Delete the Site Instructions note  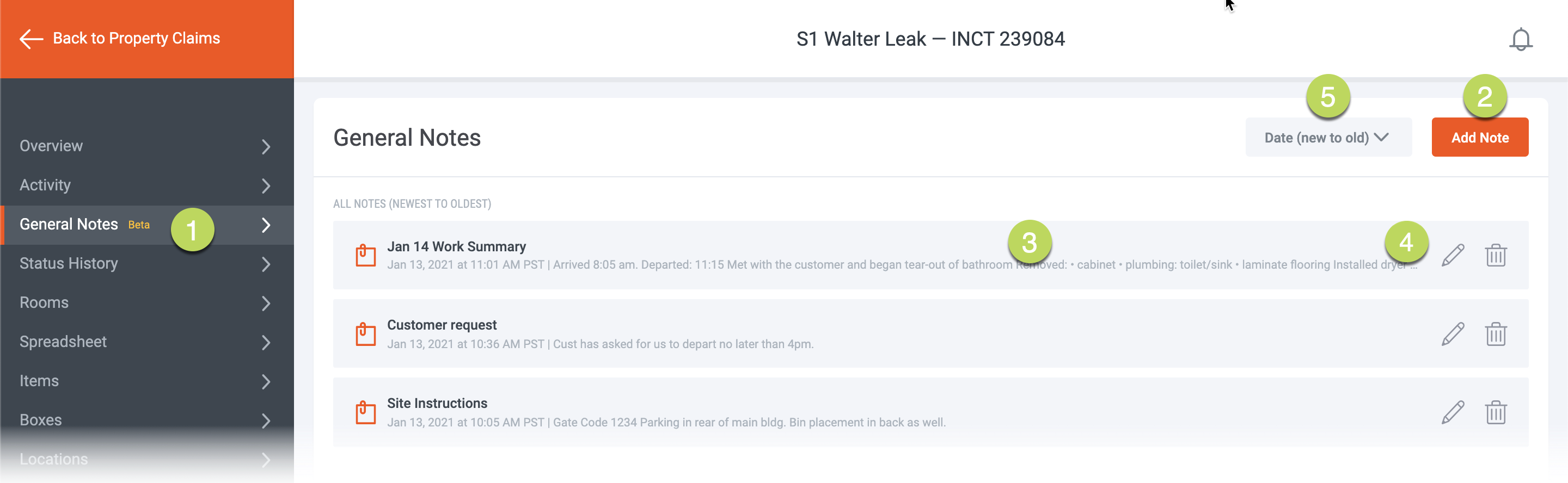click(x=1495, y=412)
